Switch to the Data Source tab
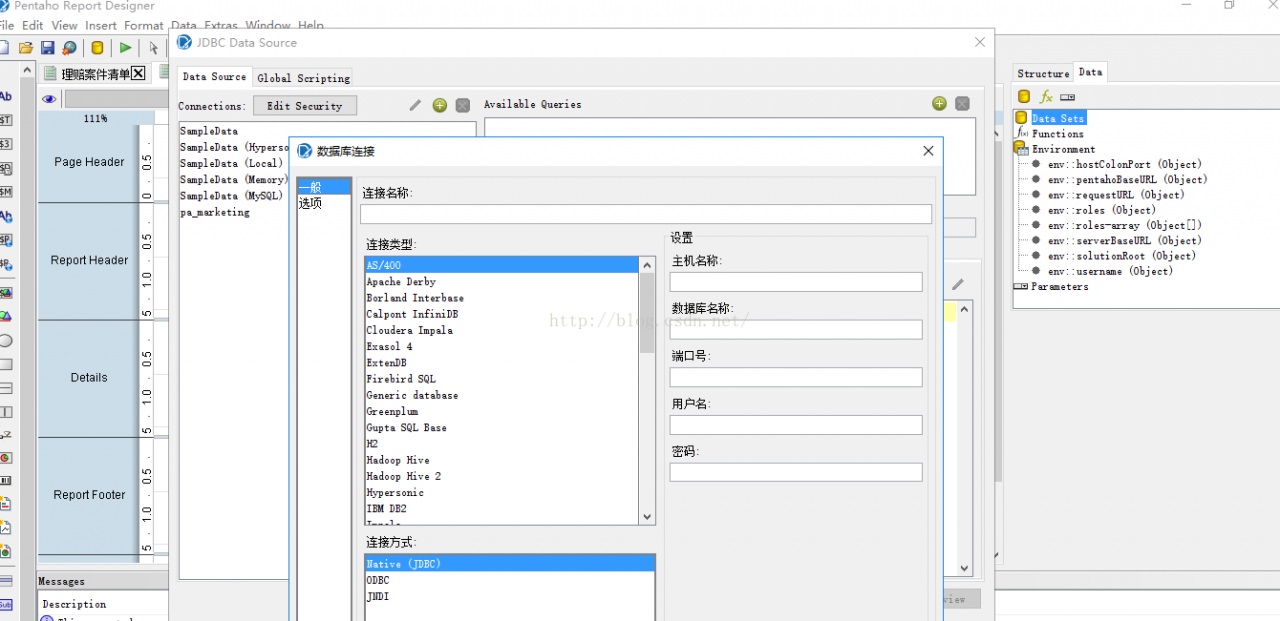 click(x=214, y=76)
